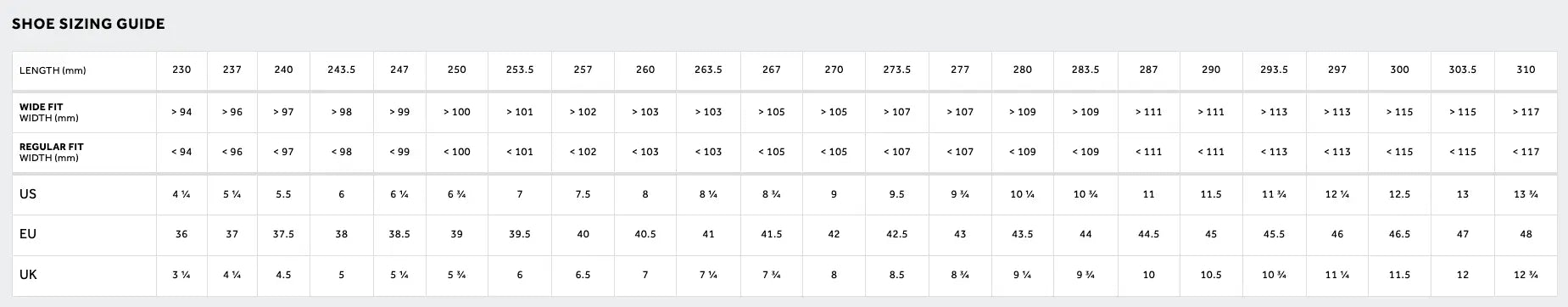
Task: Click the US size 12.5 cell
Action: 1400,194
